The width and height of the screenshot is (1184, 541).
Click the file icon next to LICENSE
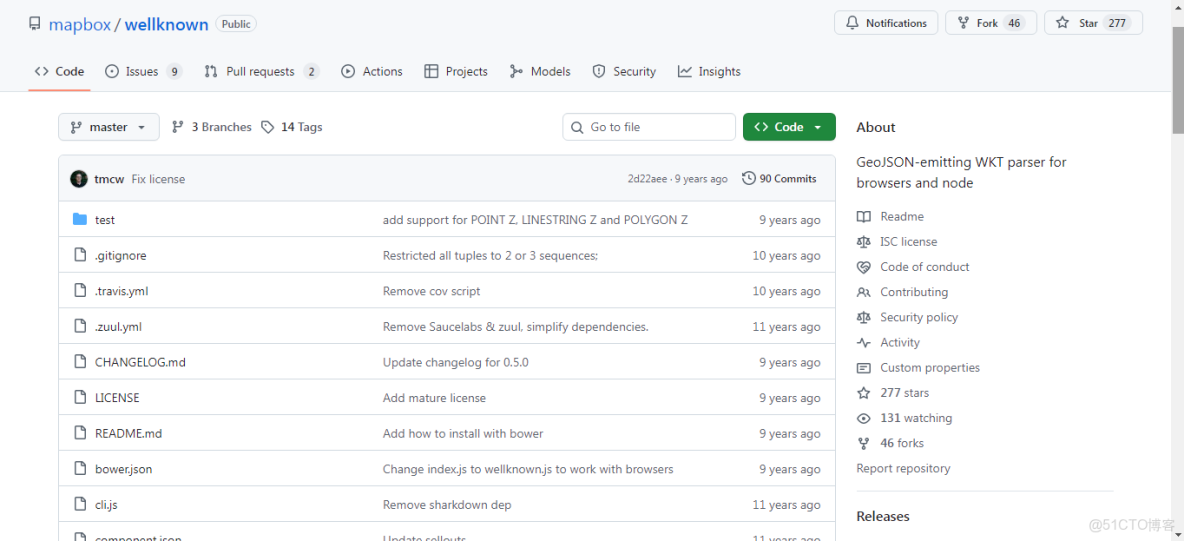click(x=80, y=397)
